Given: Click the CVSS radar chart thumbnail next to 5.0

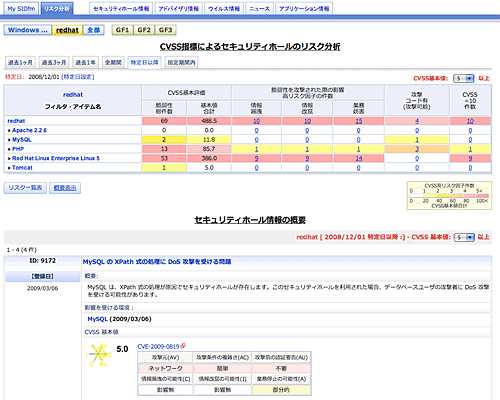Looking at the screenshot, I should point(99,355).
